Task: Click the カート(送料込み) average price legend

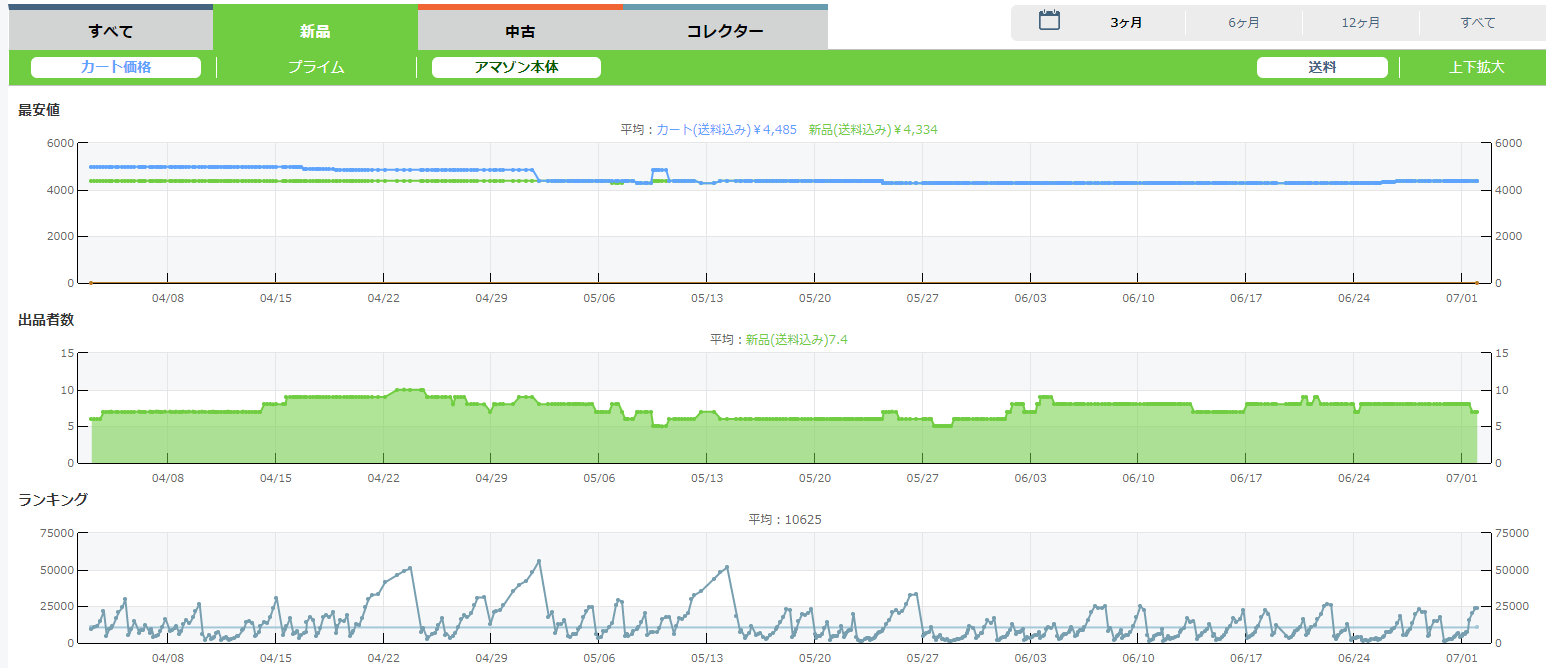Action: tap(726, 130)
